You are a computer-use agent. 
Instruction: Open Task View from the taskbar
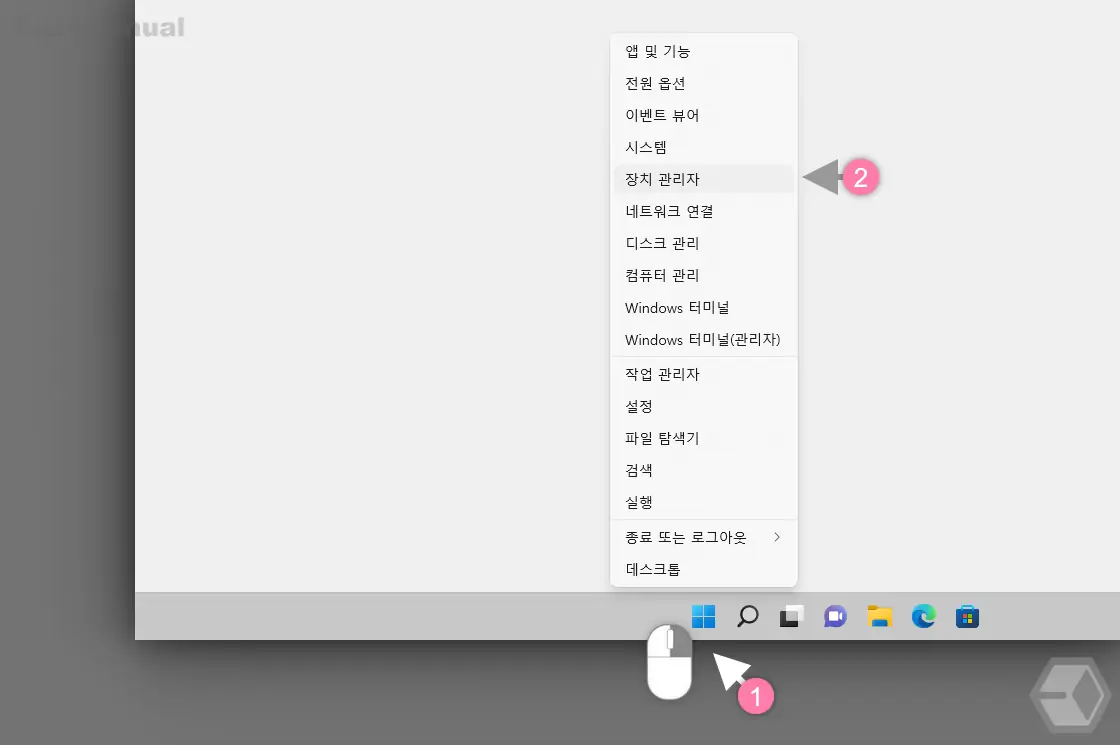point(791,617)
